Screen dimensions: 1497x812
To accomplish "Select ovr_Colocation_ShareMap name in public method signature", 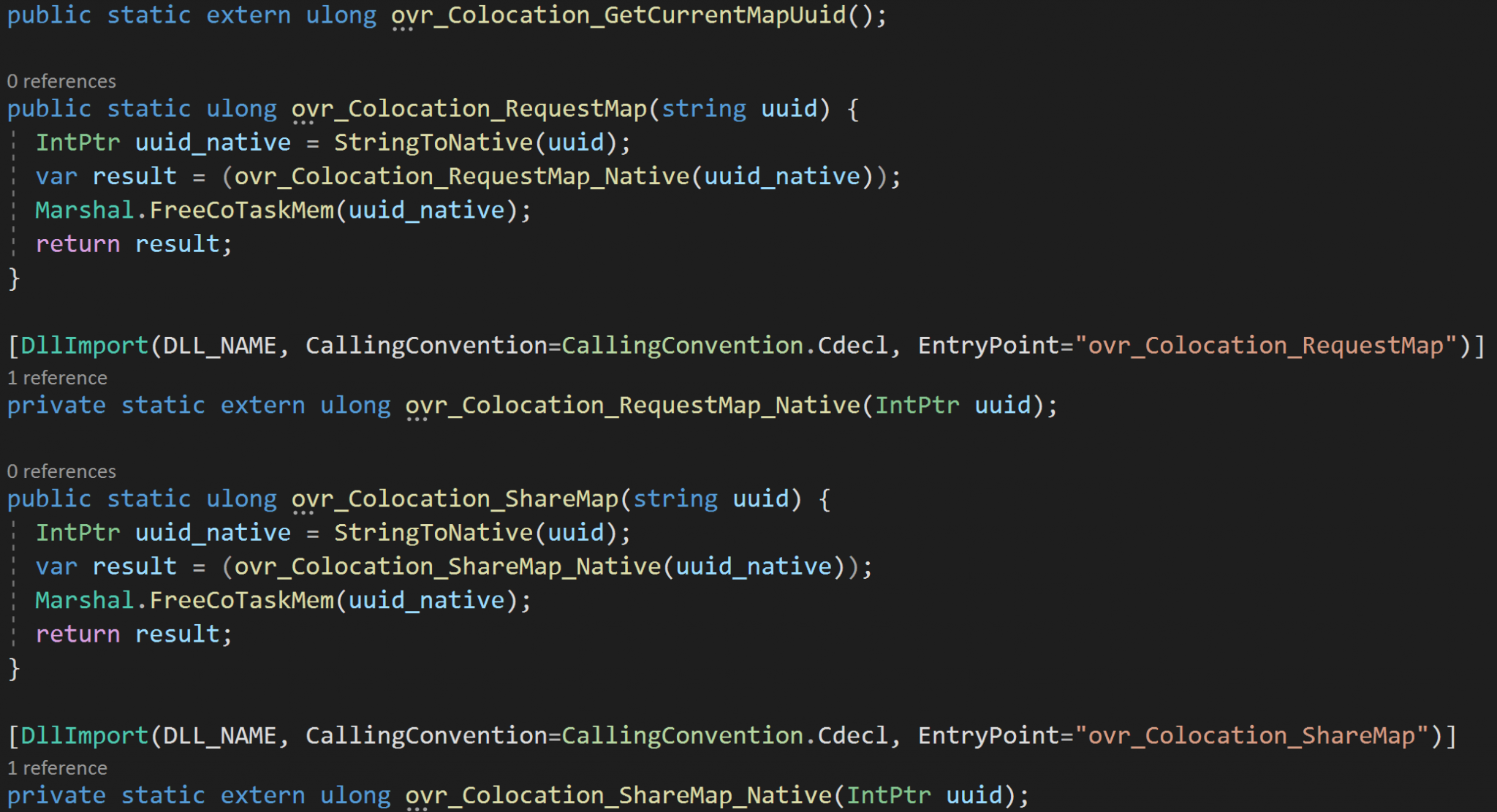I will pyautogui.click(x=455, y=499).
